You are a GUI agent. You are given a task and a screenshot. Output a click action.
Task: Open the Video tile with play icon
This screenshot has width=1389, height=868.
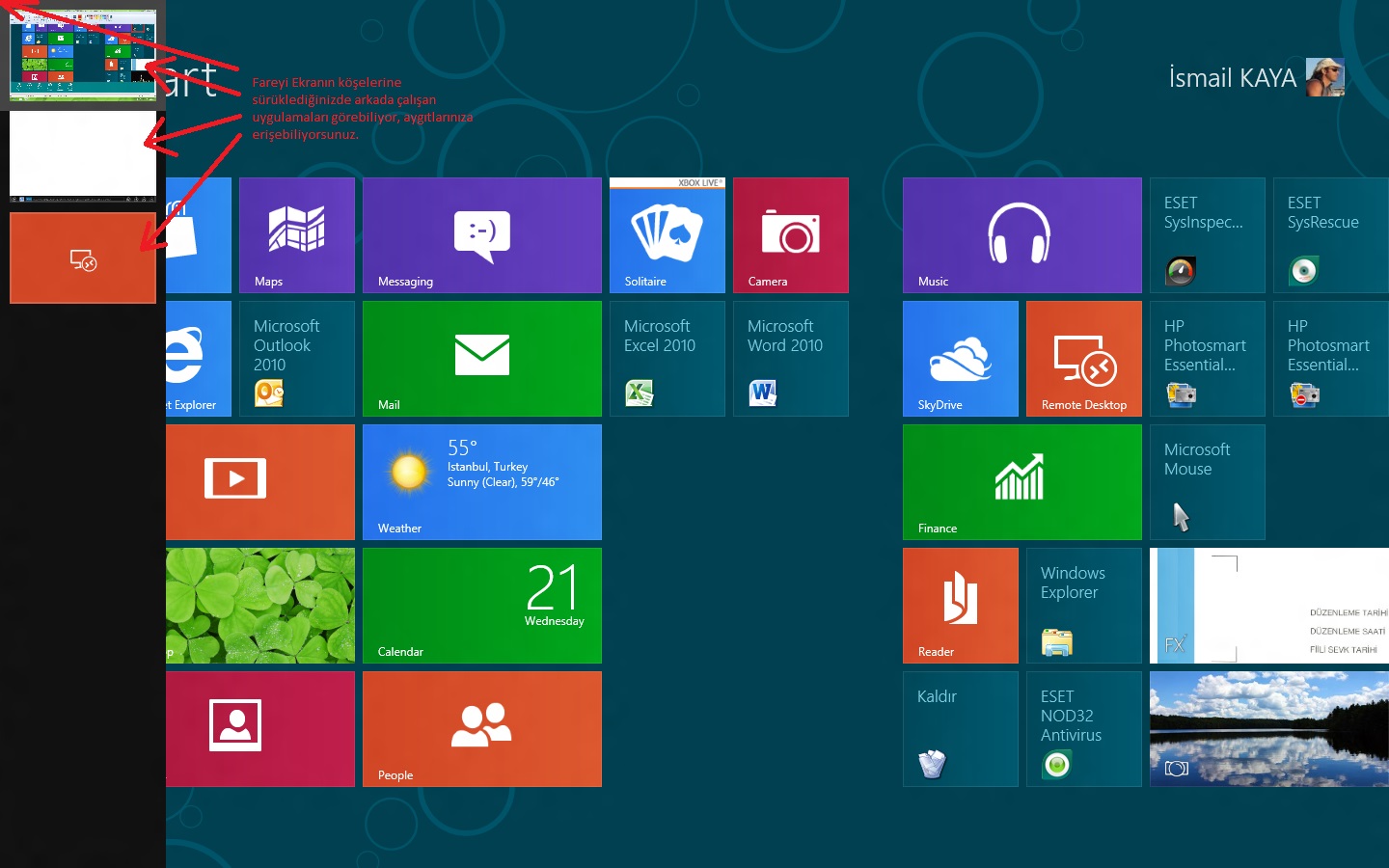260,482
